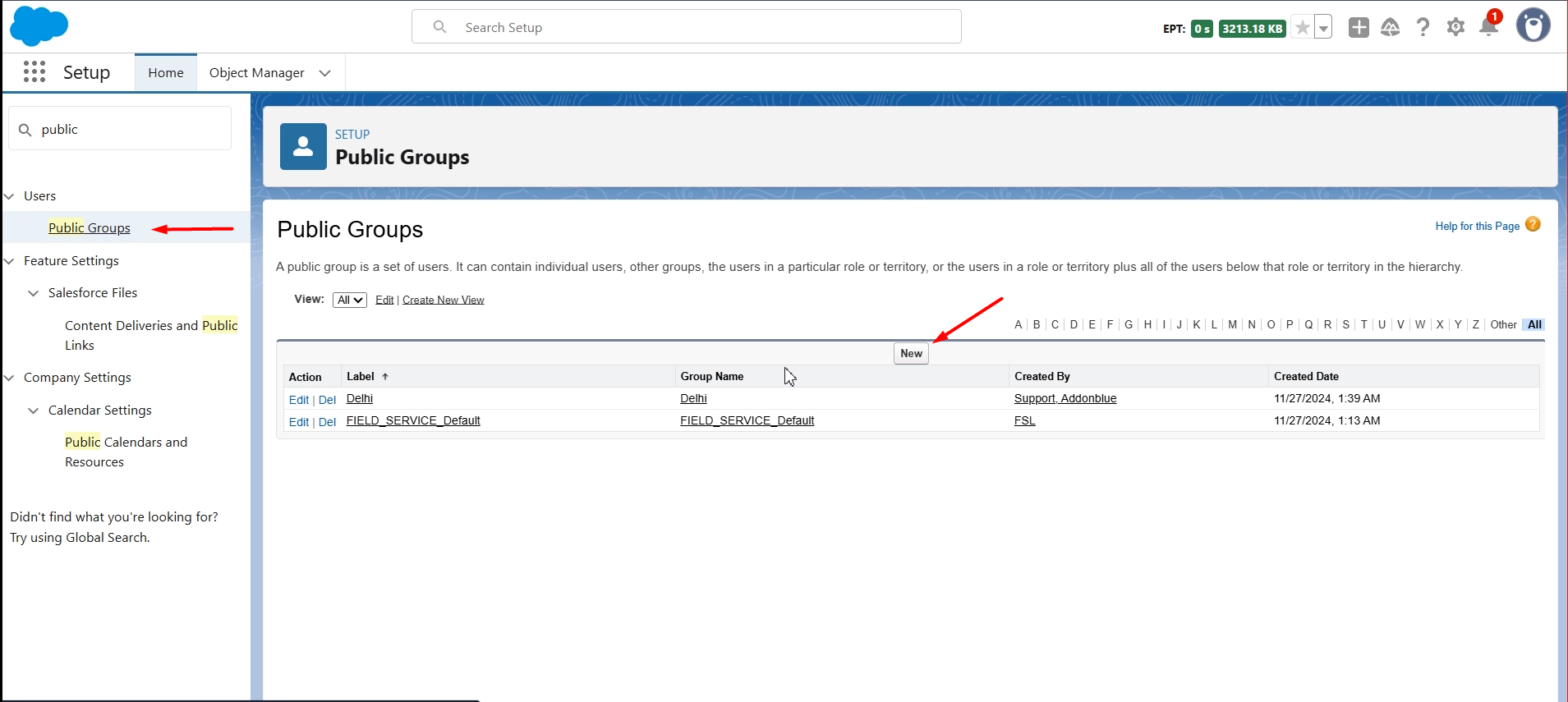Delete the Delhi group
The width and height of the screenshot is (1568, 702).
[x=327, y=400]
